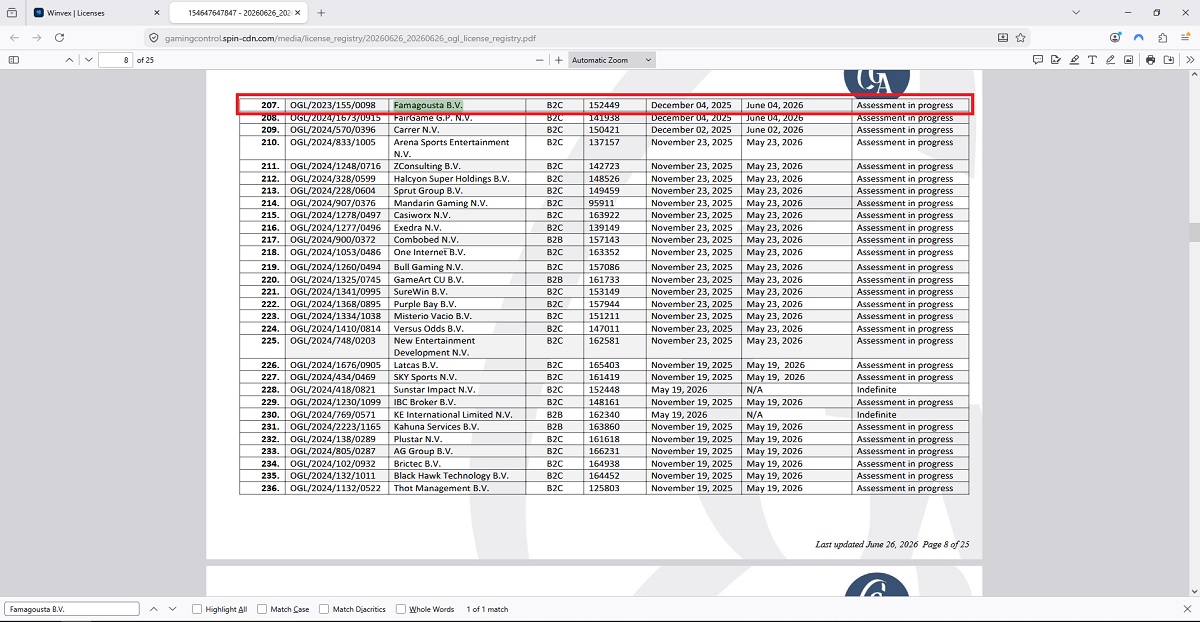1200x622 pixels.
Task: Click the Carrer N.V. entry
Action: (x=417, y=130)
